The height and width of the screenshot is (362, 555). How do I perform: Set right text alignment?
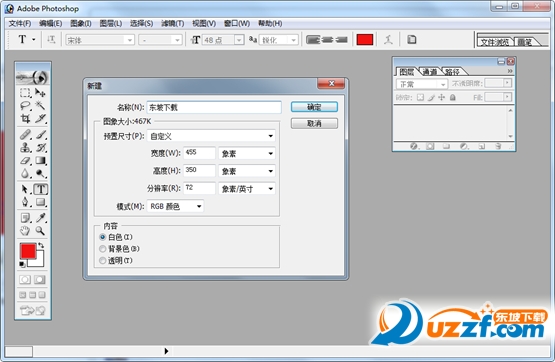point(342,40)
